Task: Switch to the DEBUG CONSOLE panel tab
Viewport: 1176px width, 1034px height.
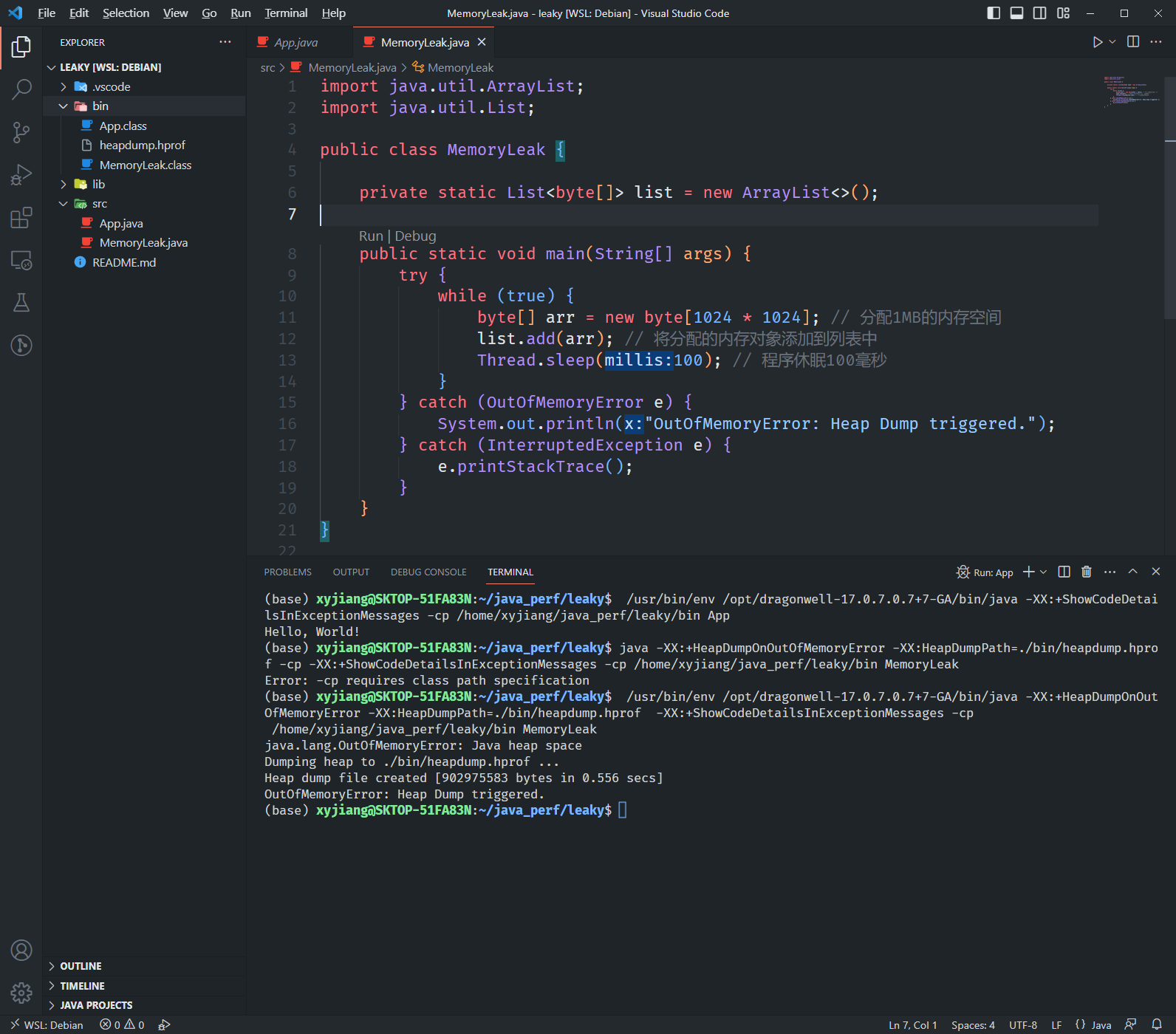Action: [428, 572]
